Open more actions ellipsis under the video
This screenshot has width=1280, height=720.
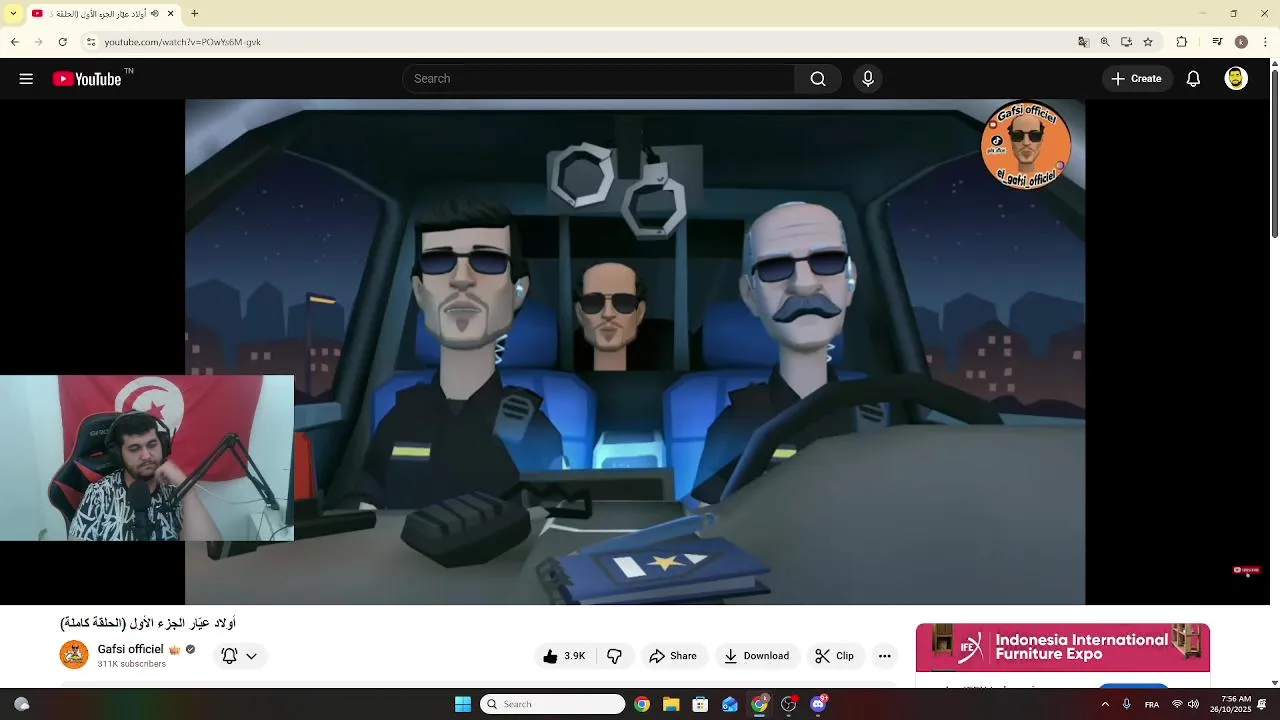tap(884, 656)
